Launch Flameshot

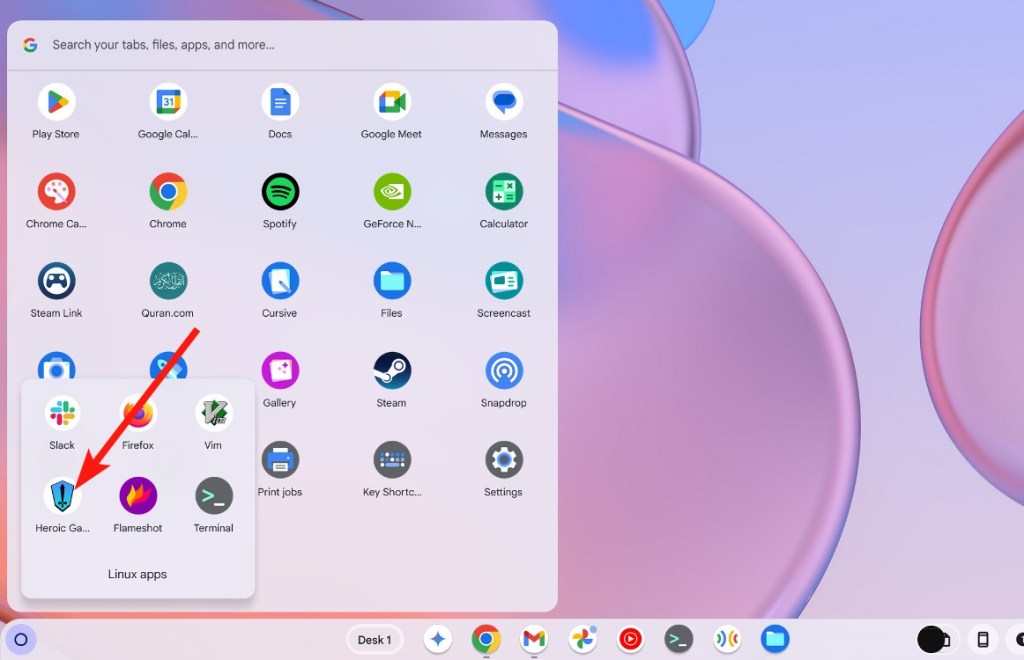point(138,496)
